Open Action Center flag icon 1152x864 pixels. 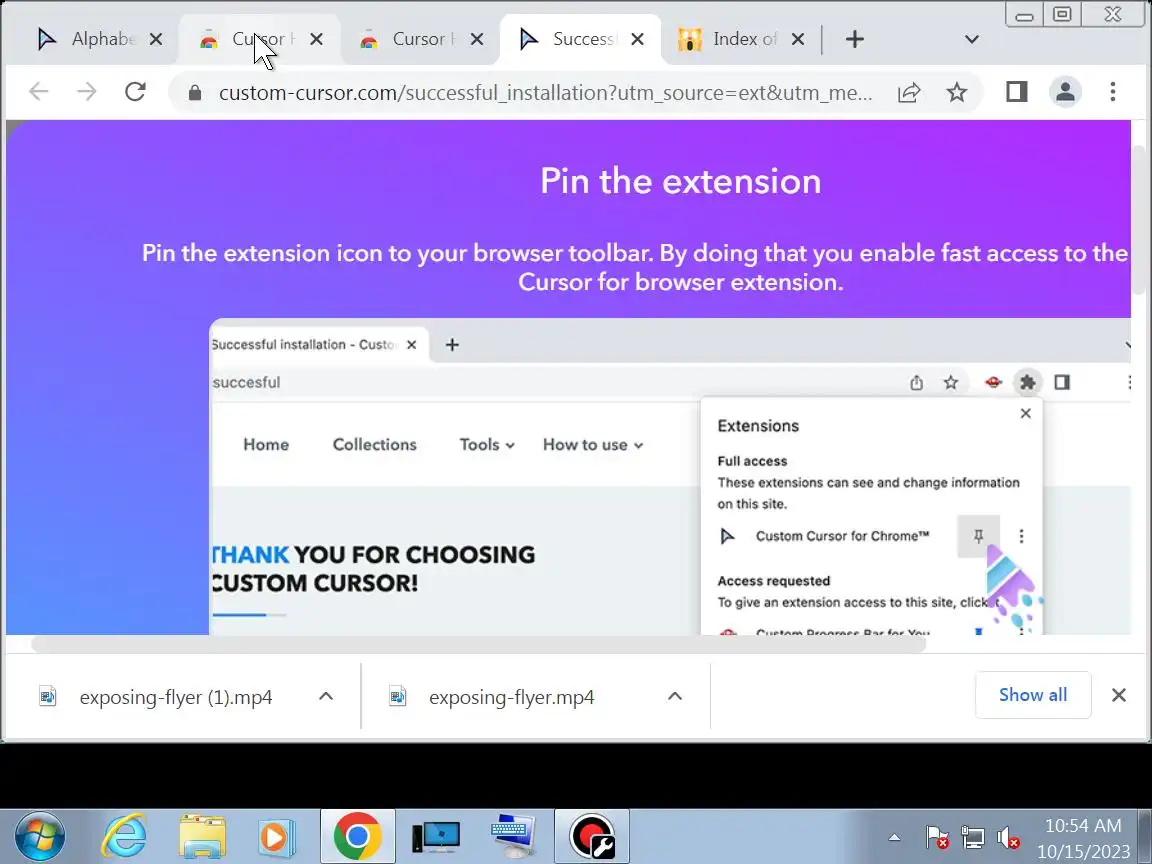937,837
